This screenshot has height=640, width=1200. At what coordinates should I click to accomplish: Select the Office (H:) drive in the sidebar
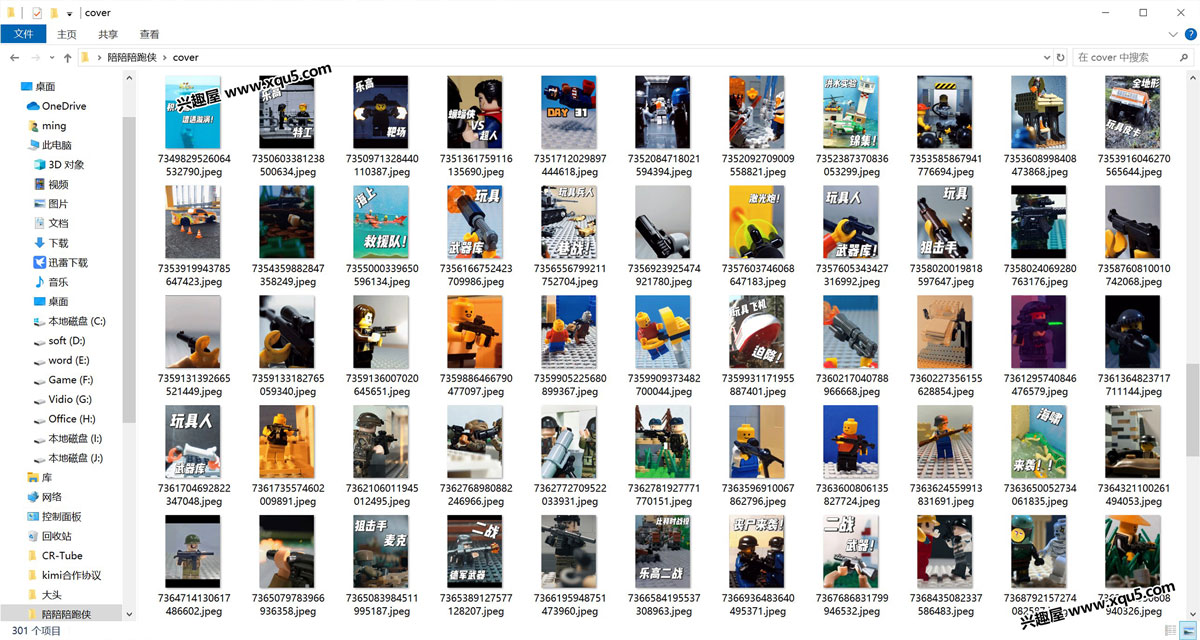[x=64, y=419]
